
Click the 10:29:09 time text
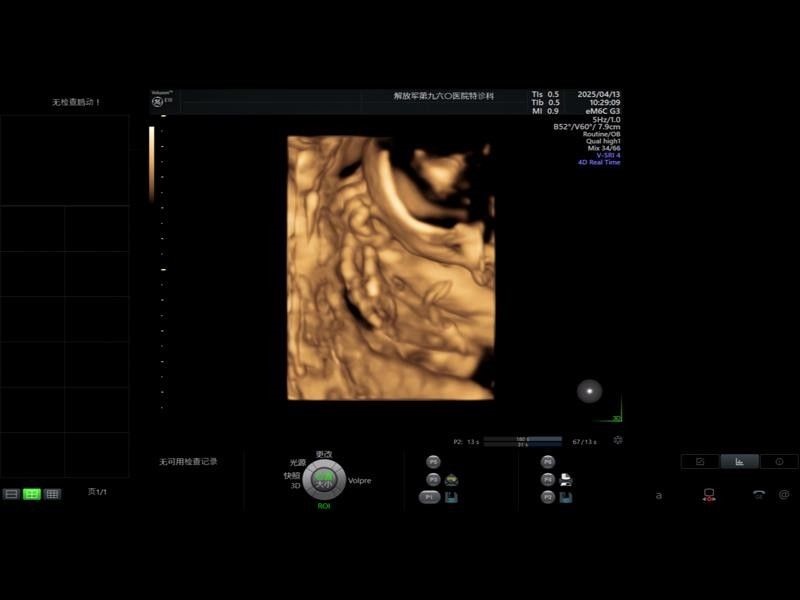(x=605, y=103)
